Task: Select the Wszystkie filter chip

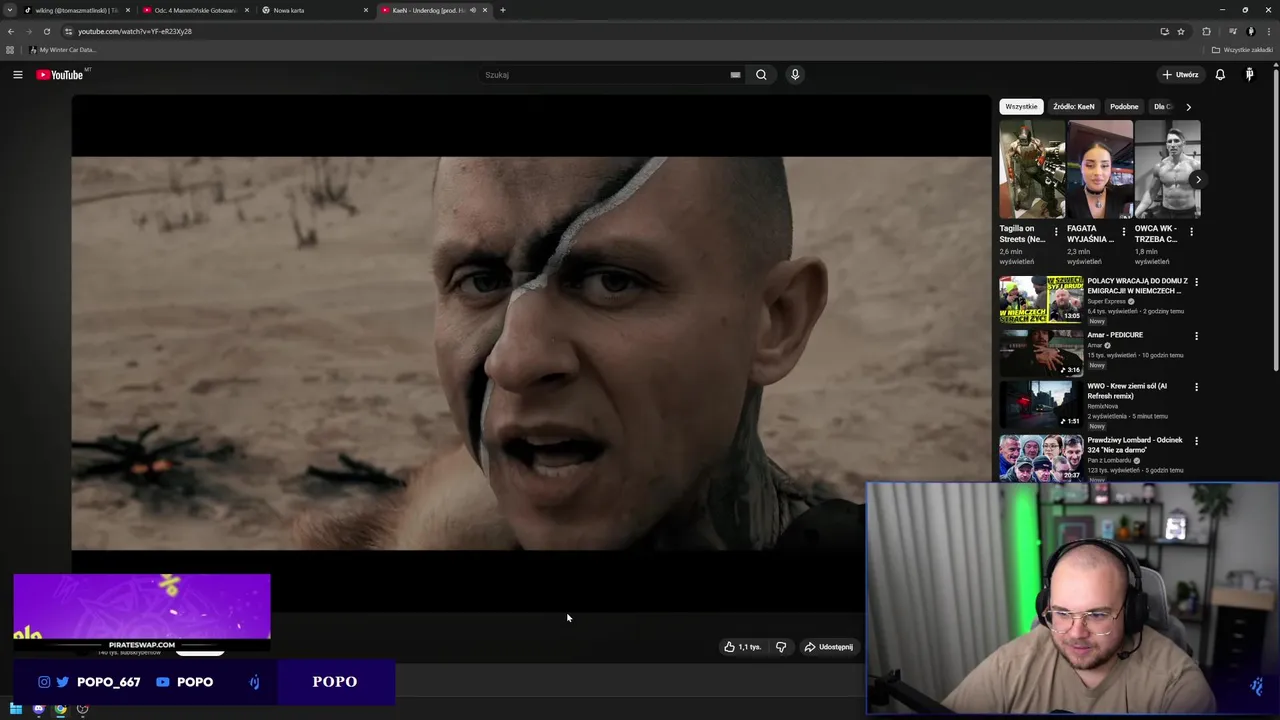Action: (1021, 107)
